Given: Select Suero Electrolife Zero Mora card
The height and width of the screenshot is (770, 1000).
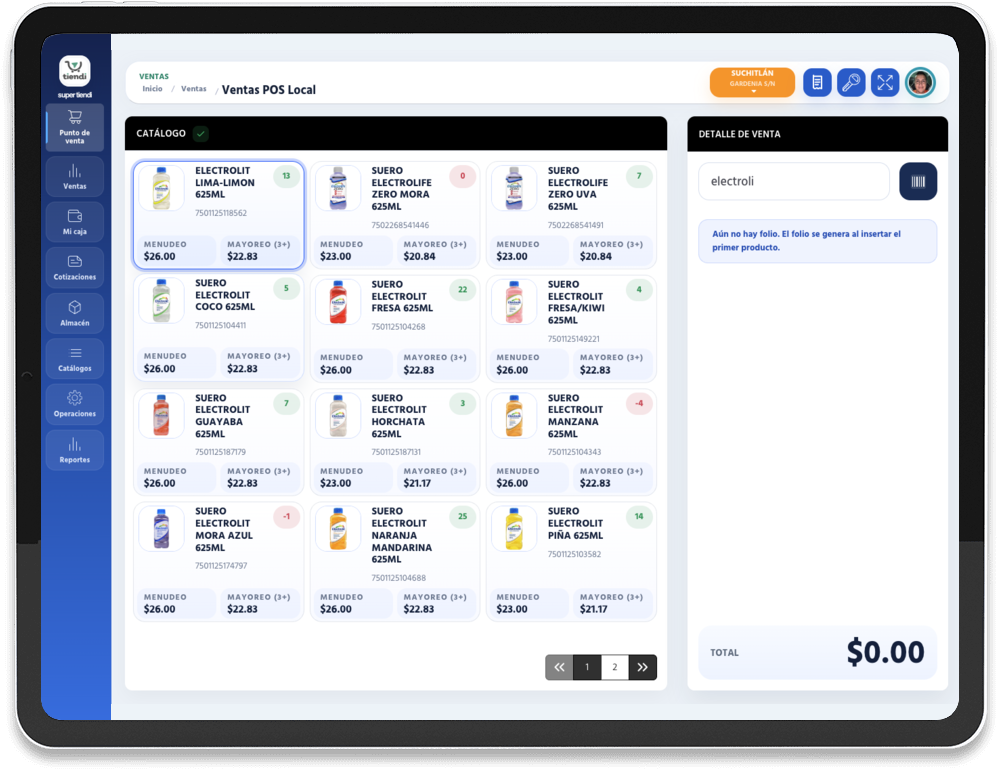Looking at the screenshot, I should (395, 215).
